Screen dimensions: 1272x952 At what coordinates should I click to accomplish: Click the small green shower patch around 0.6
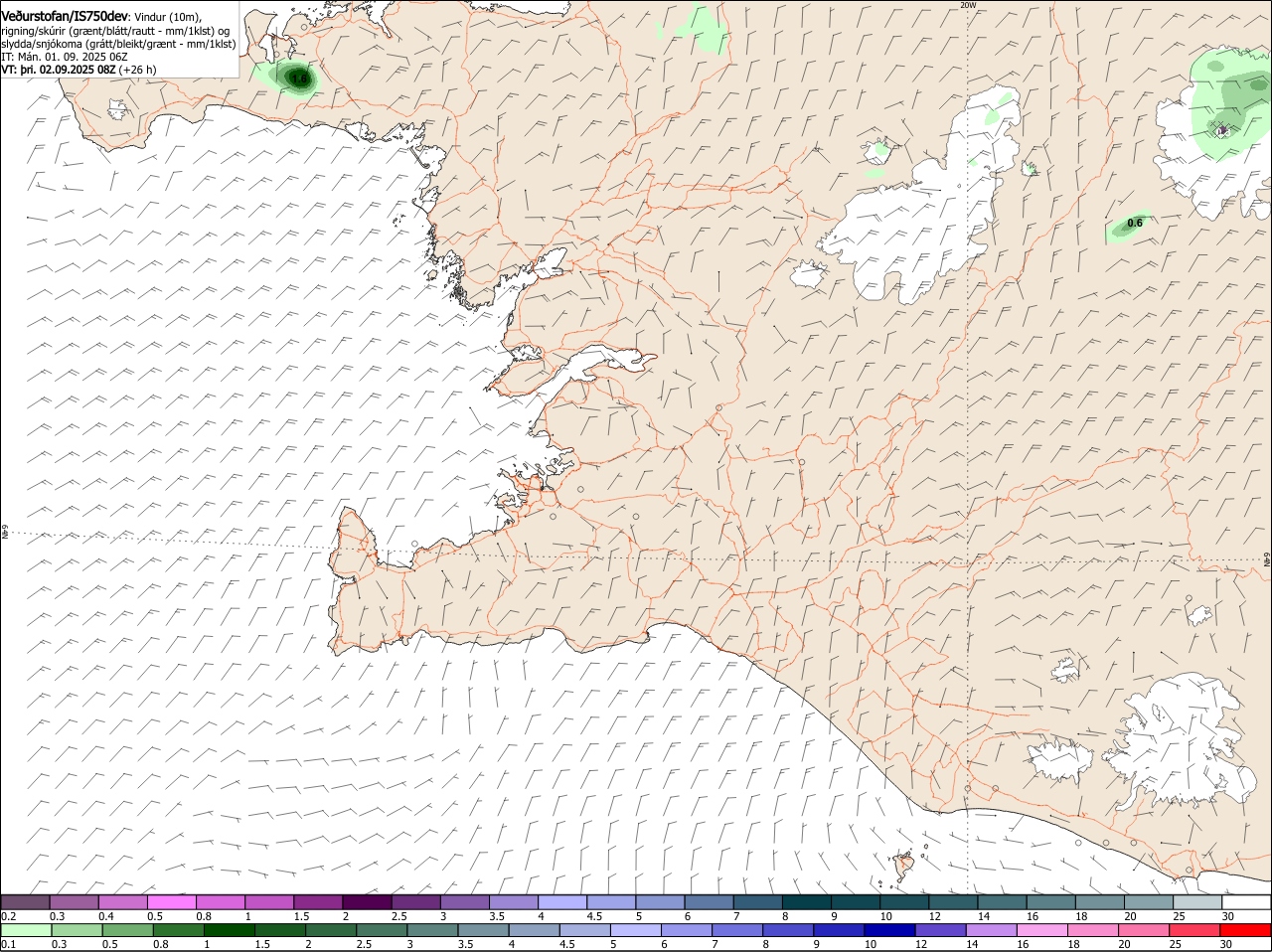click(x=1128, y=228)
